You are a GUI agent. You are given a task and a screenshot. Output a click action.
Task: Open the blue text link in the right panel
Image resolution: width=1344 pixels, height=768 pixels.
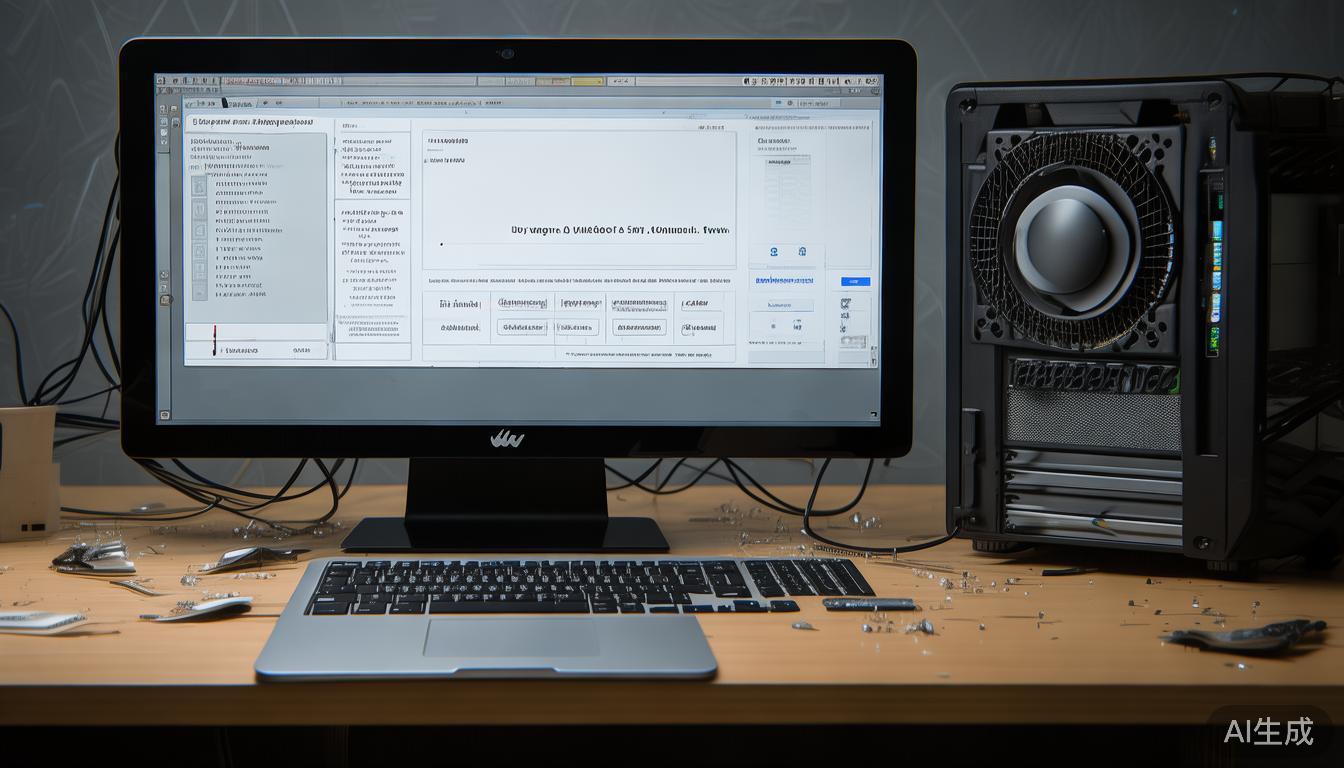coord(786,281)
